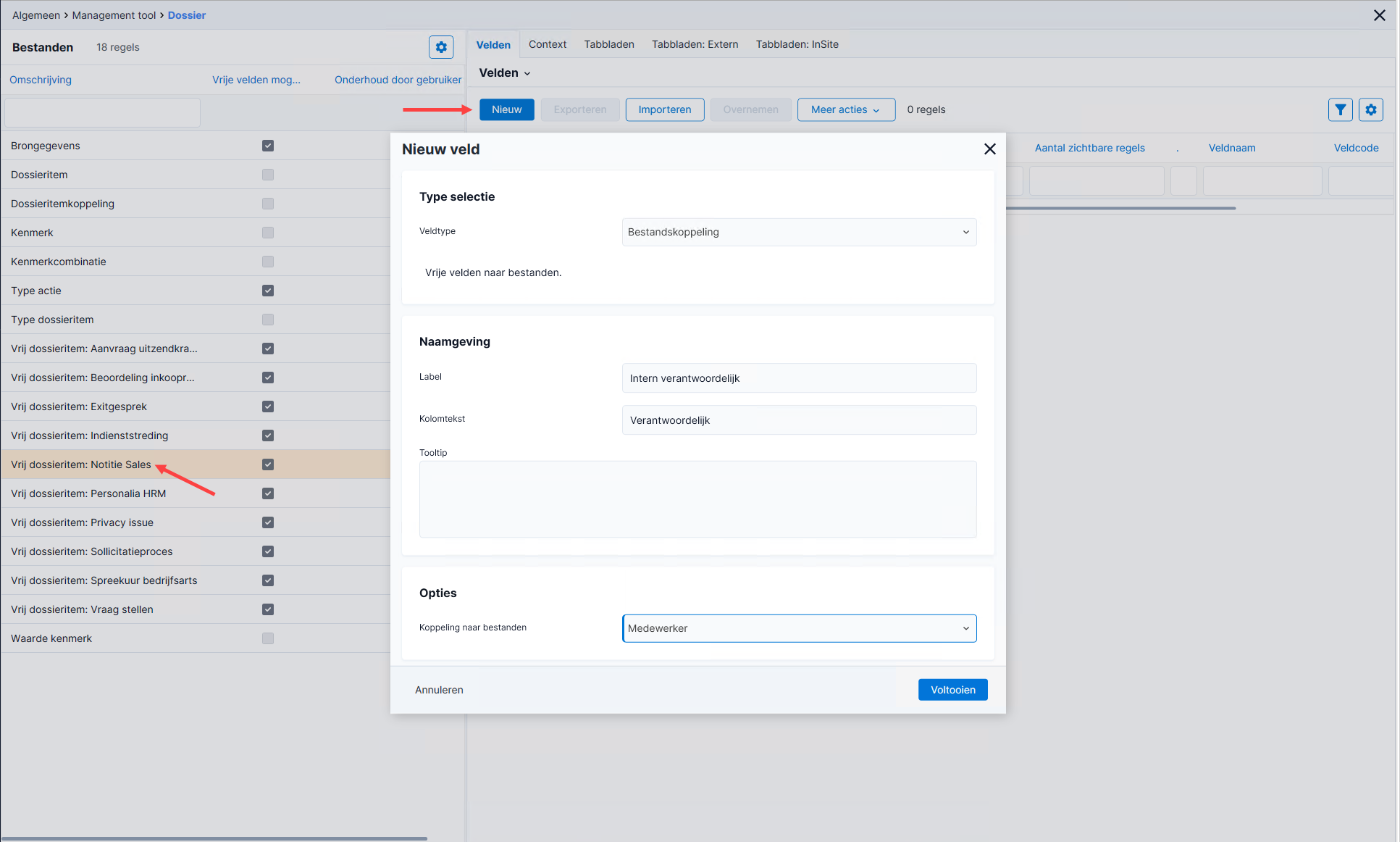Select Vrij dossieritem: Exitgesprek row

click(x=196, y=407)
